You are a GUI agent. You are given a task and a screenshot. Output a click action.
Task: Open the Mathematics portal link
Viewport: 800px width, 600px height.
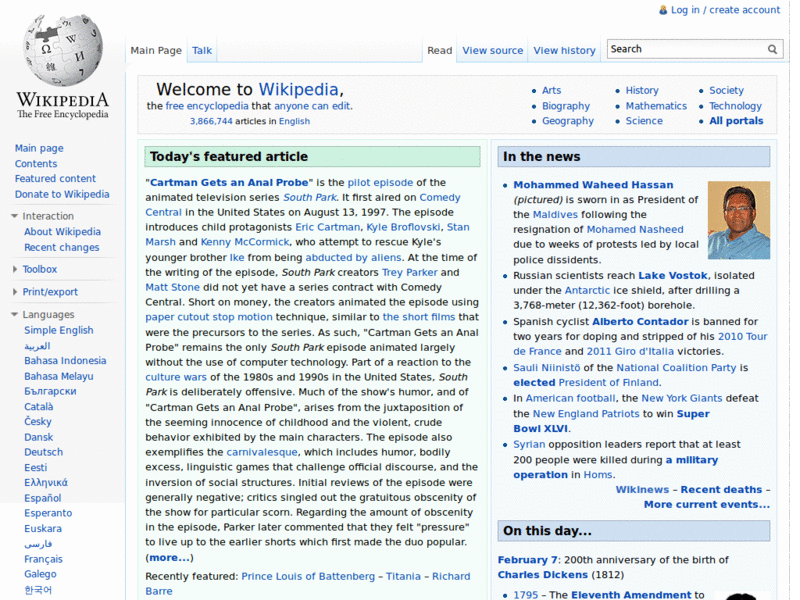tap(656, 106)
